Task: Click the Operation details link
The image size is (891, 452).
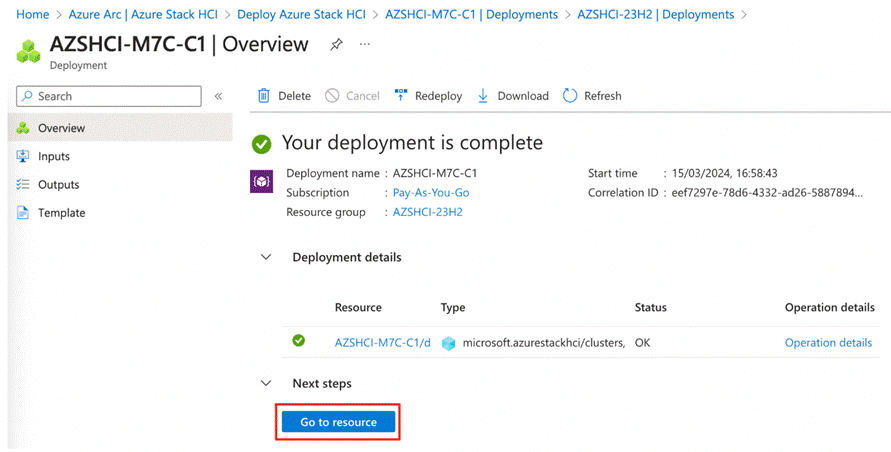Action: coord(828,343)
